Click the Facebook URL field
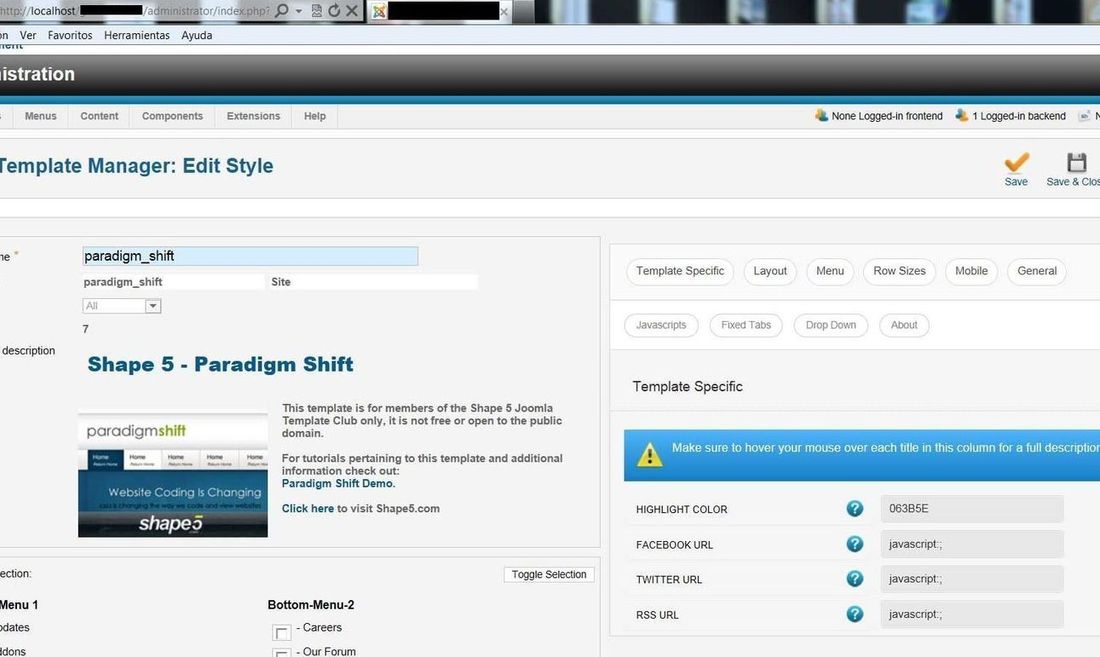1100x657 pixels. click(972, 543)
